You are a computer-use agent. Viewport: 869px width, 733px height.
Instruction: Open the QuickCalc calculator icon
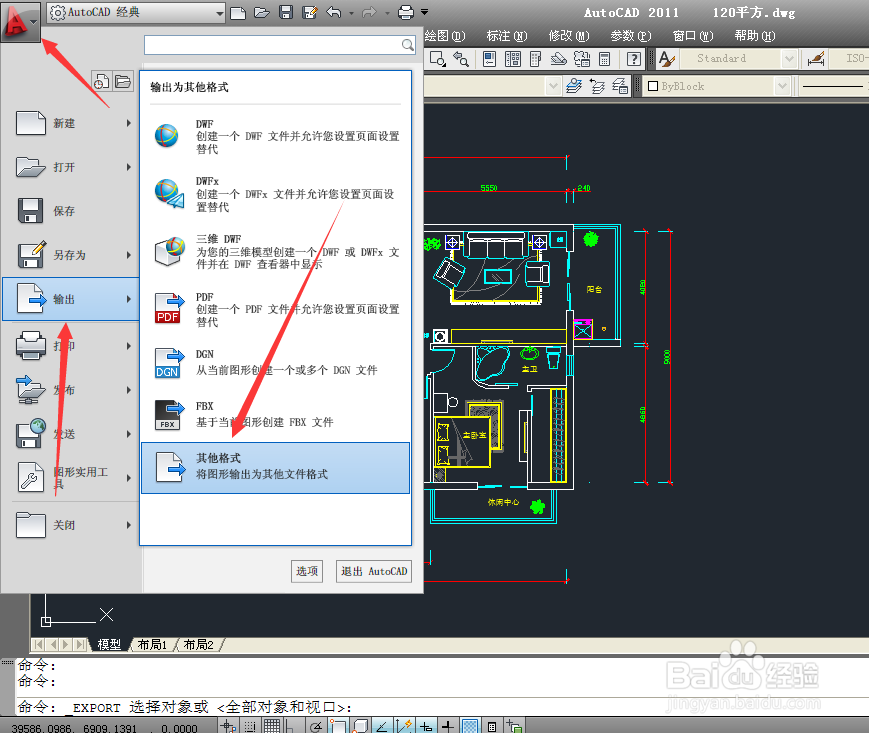[x=605, y=59]
